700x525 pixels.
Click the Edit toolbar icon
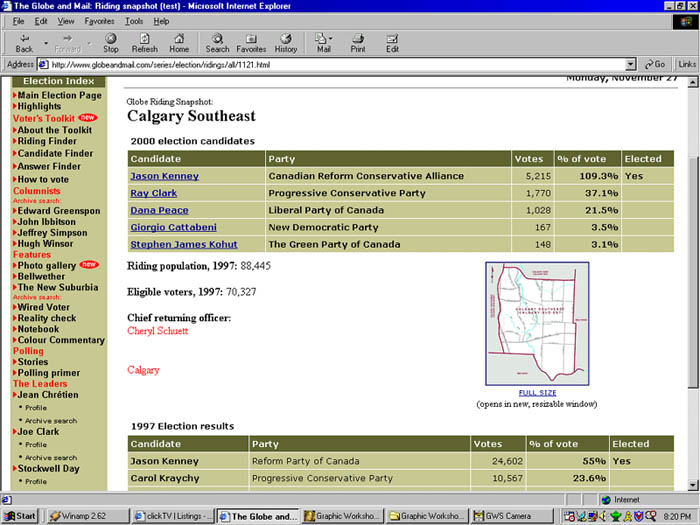pos(392,43)
